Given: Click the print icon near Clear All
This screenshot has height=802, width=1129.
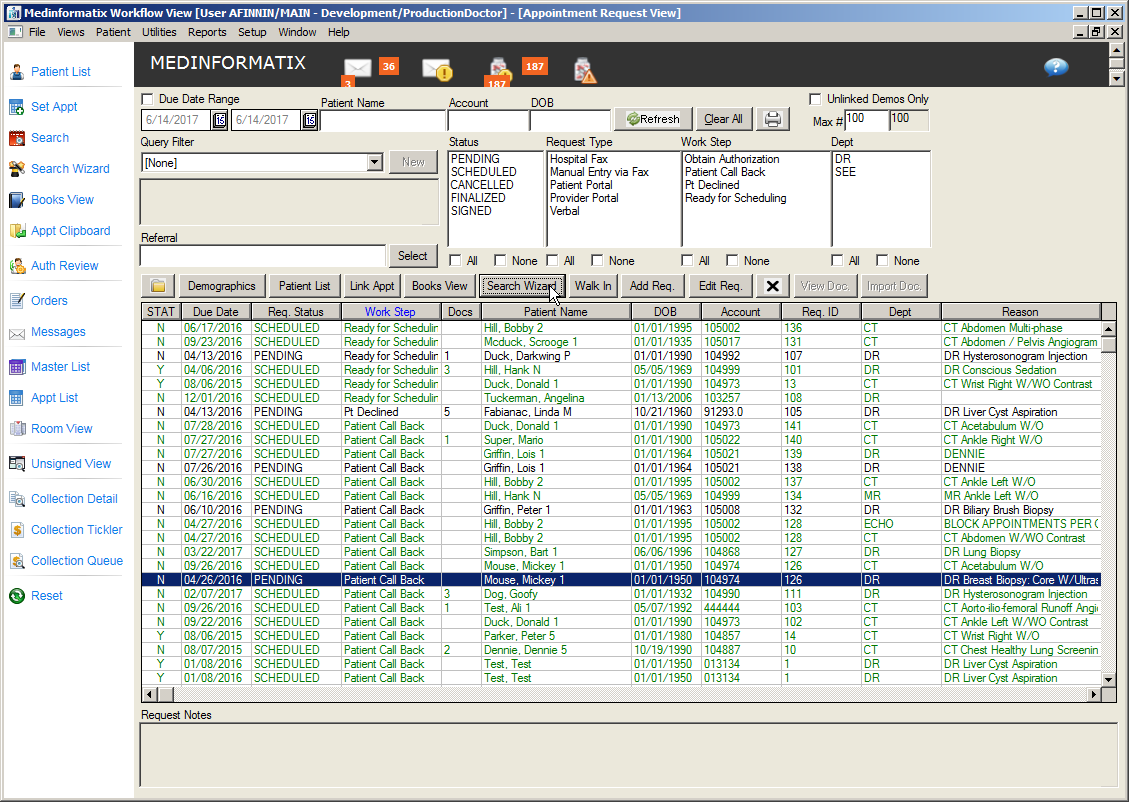Looking at the screenshot, I should [x=772, y=118].
